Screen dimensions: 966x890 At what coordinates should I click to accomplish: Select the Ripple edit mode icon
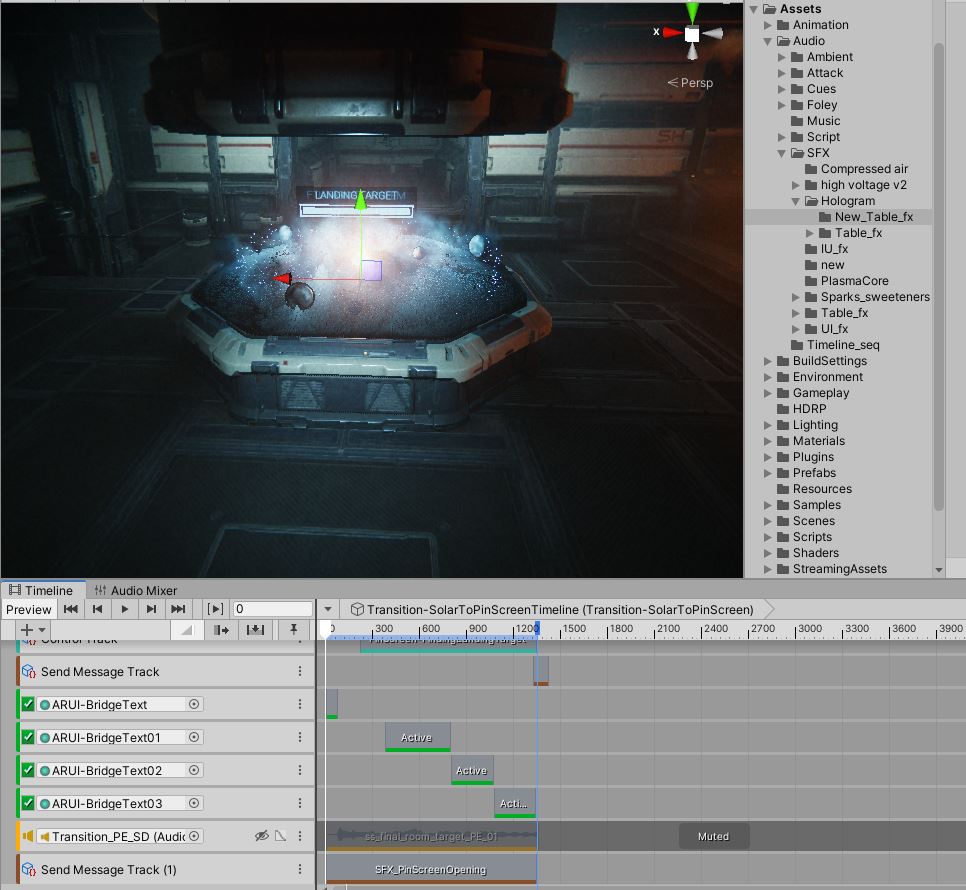[221, 629]
